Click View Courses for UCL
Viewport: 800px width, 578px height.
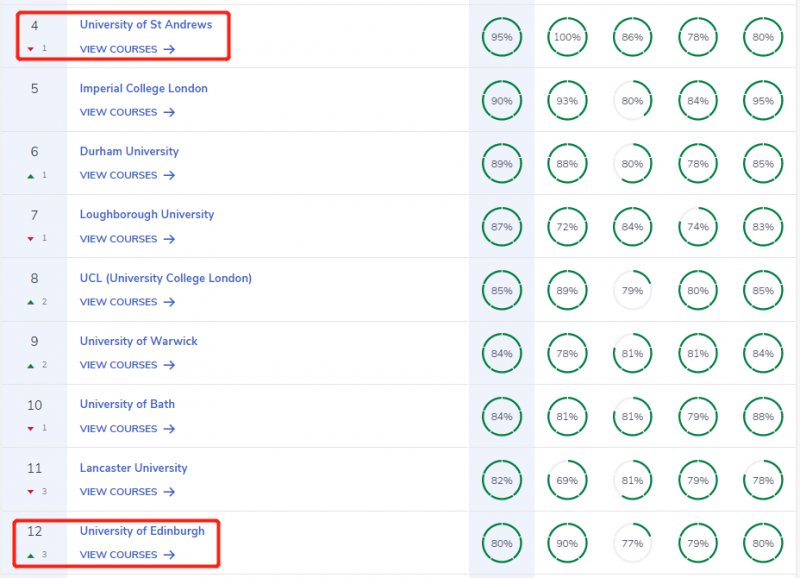[127, 302]
